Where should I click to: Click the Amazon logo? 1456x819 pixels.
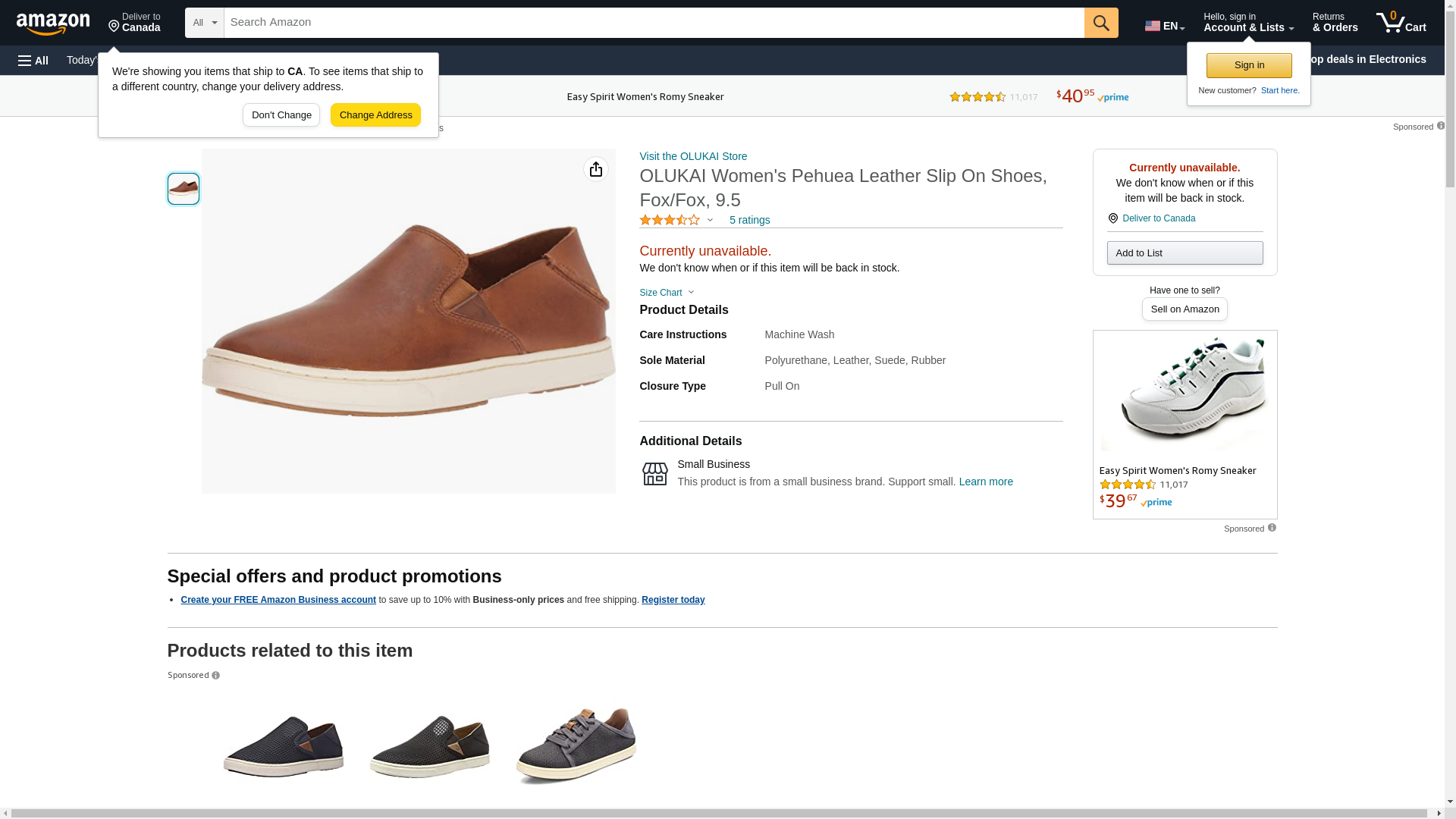(x=53, y=24)
